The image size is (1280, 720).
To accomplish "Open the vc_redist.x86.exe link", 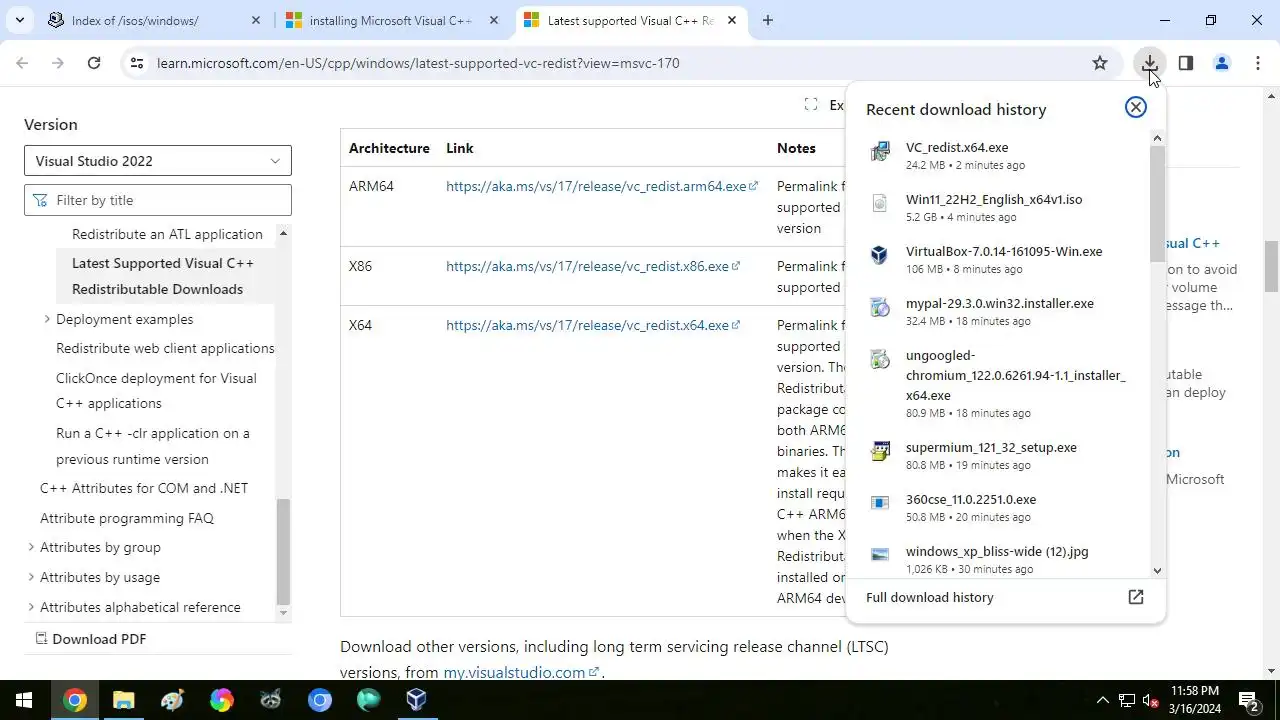I will coord(593,266).
